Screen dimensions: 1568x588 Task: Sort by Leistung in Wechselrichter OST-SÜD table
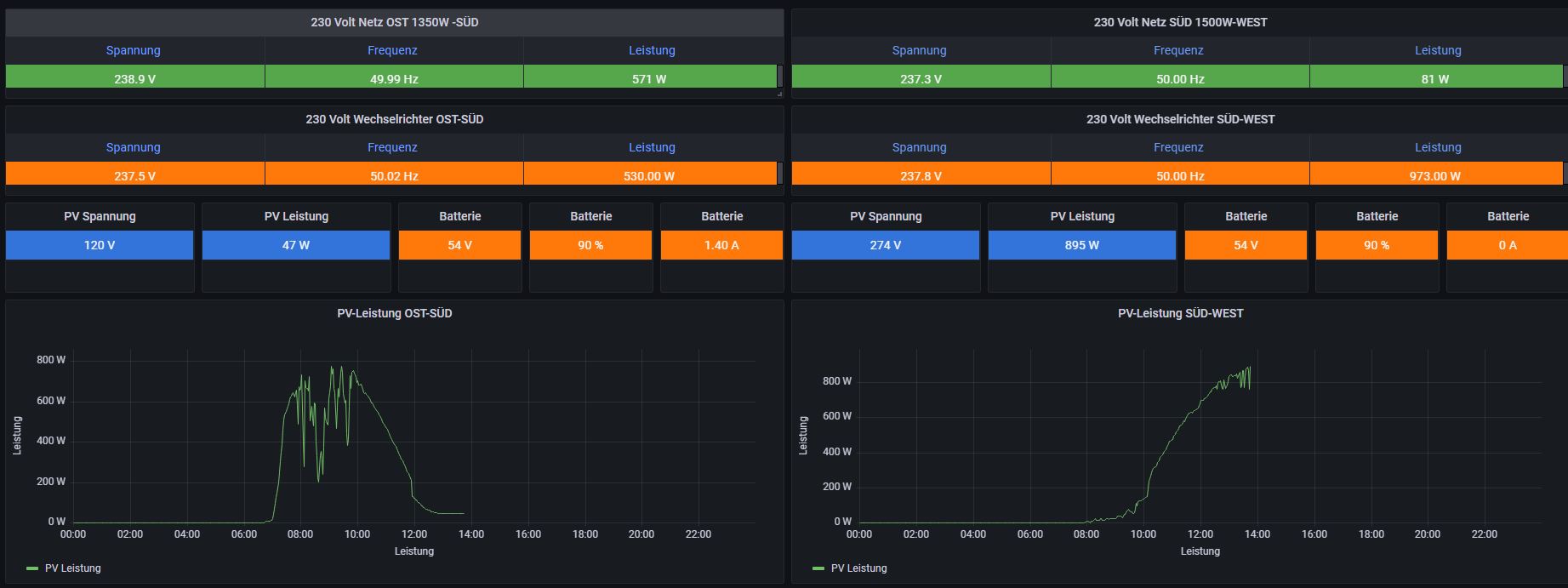pyautogui.click(x=652, y=147)
